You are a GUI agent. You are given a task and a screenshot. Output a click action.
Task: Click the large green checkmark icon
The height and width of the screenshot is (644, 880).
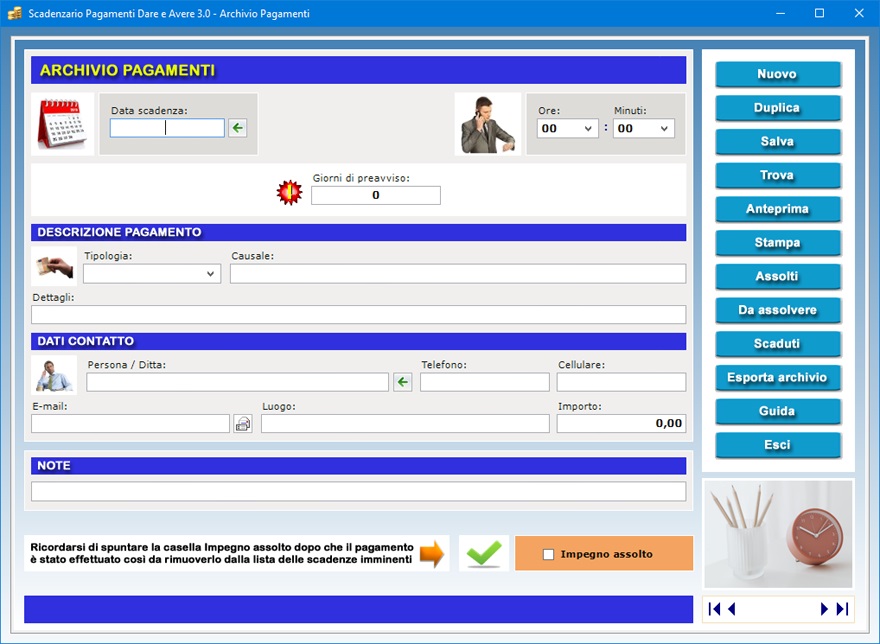[484, 554]
